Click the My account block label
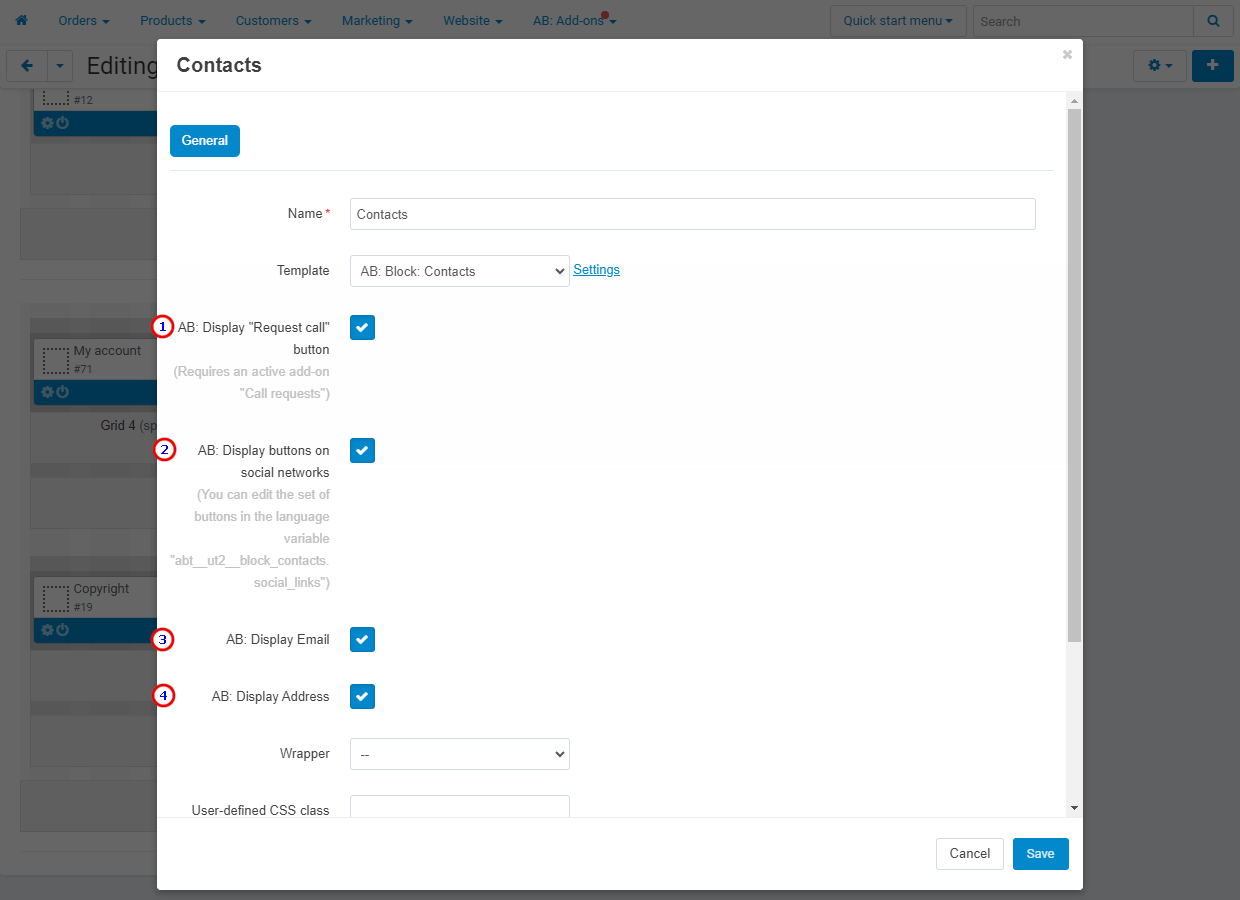Screen dimensions: 1240x900 coord(107,351)
